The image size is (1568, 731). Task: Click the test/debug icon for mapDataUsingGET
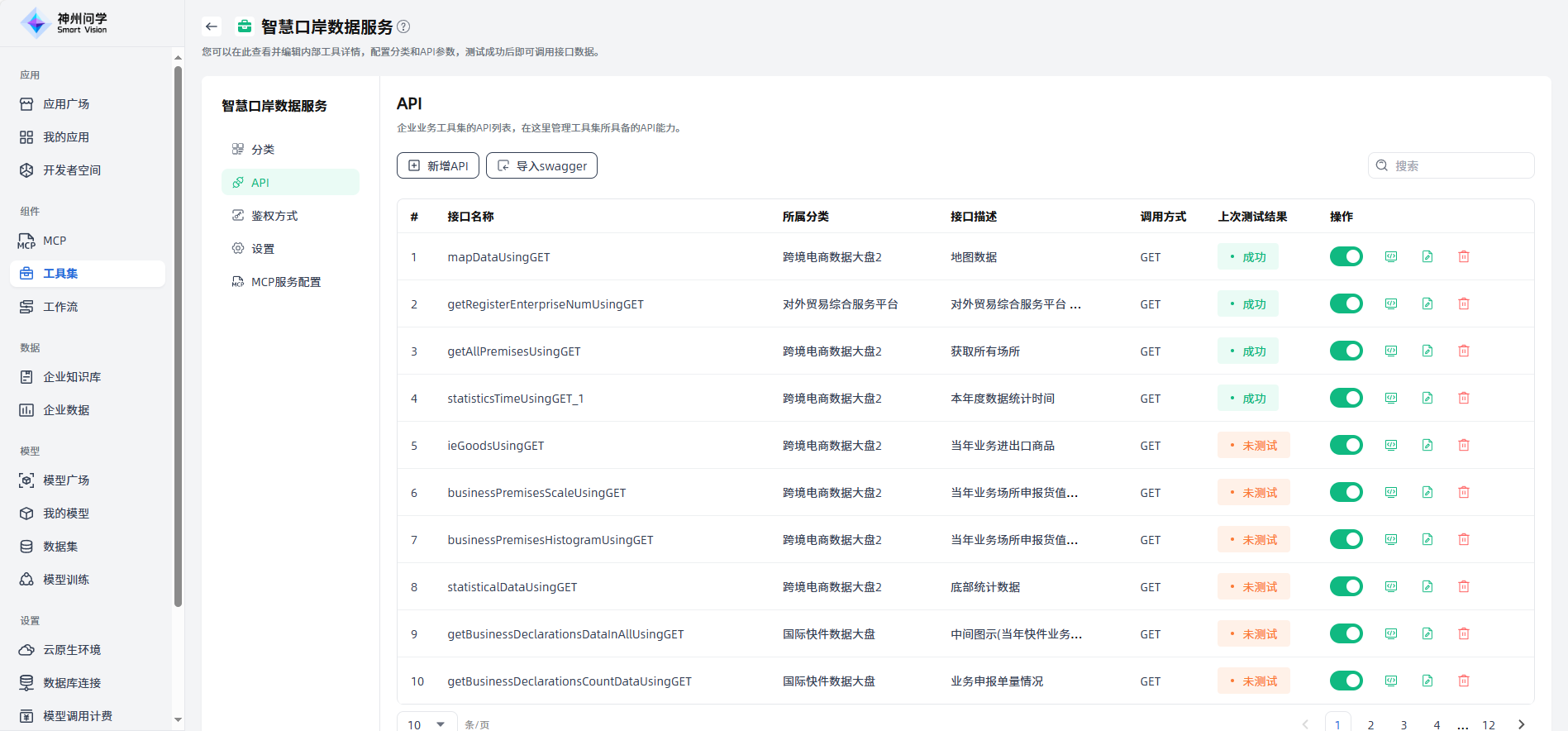[1391, 256]
